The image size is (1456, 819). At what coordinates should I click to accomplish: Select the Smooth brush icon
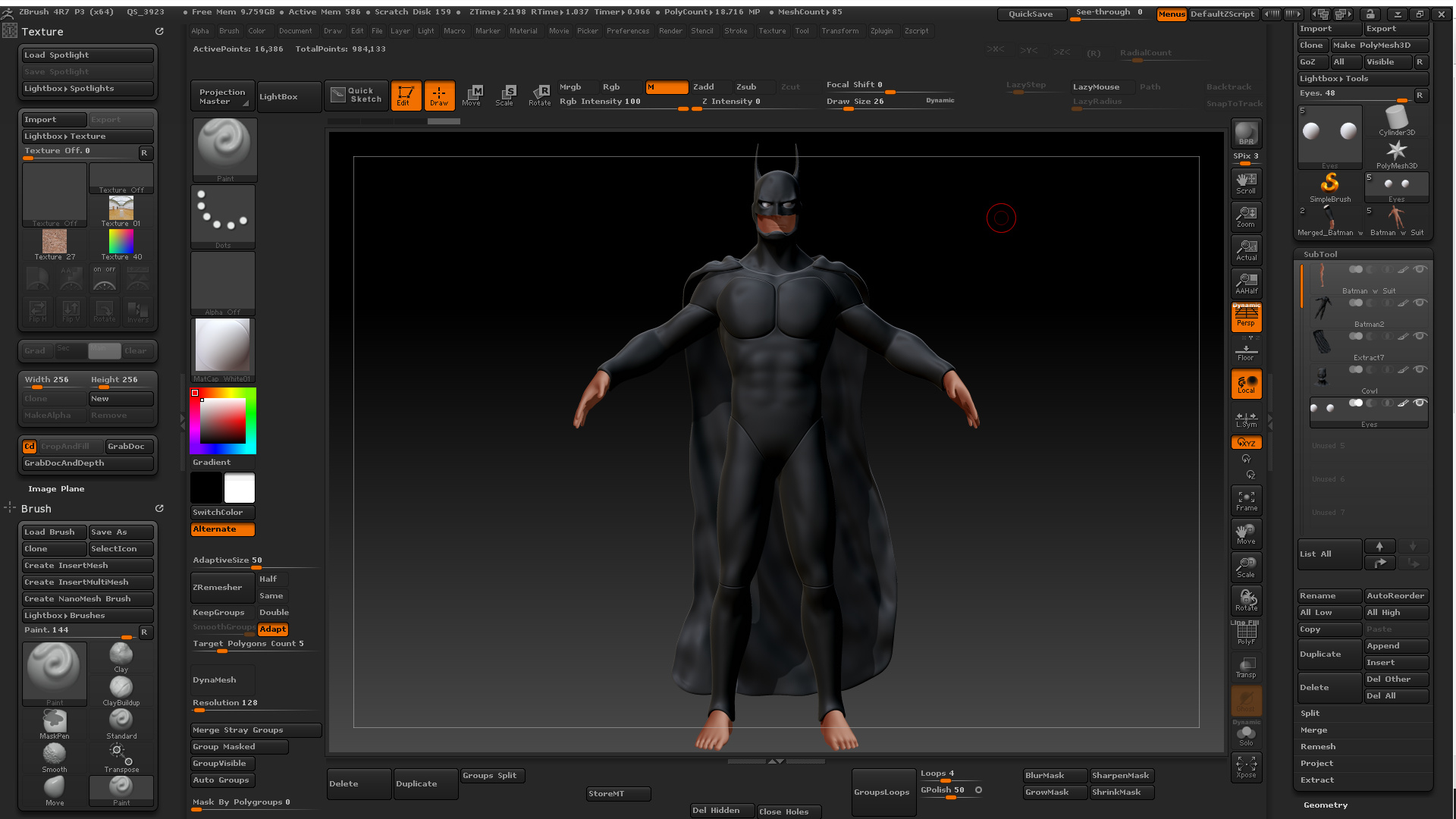[x=55, y=757]
